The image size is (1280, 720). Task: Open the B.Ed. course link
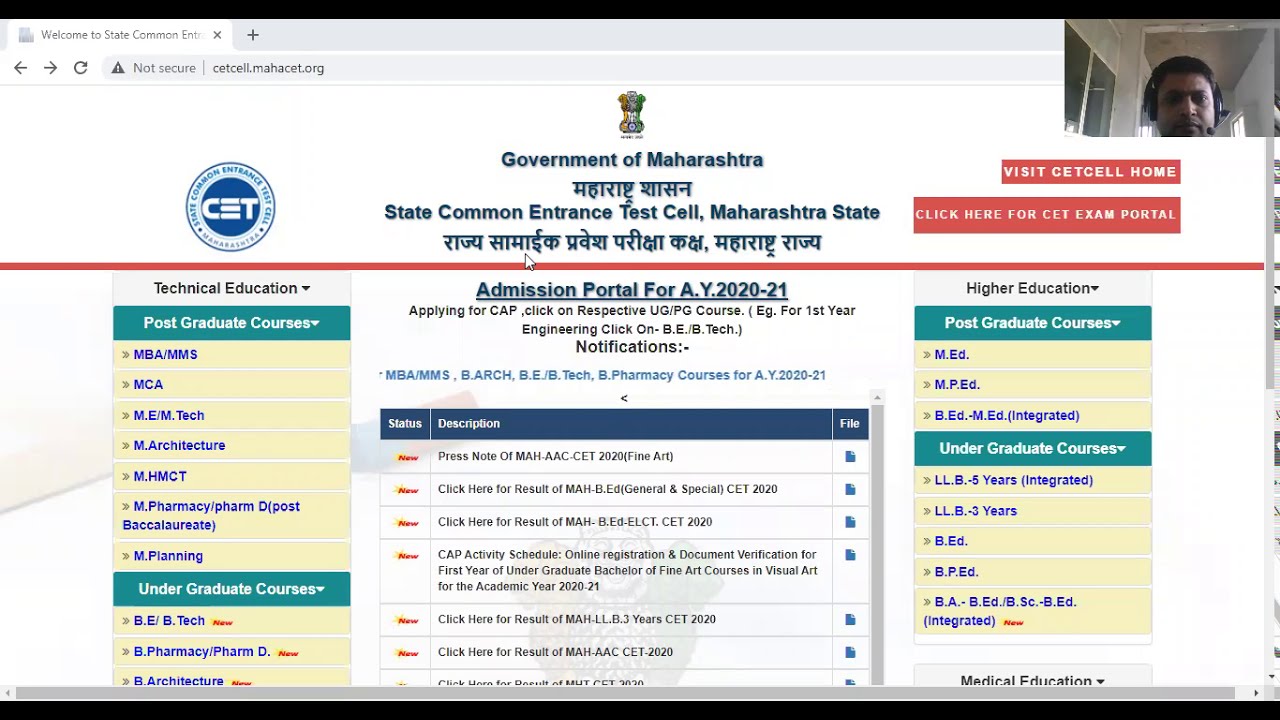pyautogui.click(x=951, y=541)
